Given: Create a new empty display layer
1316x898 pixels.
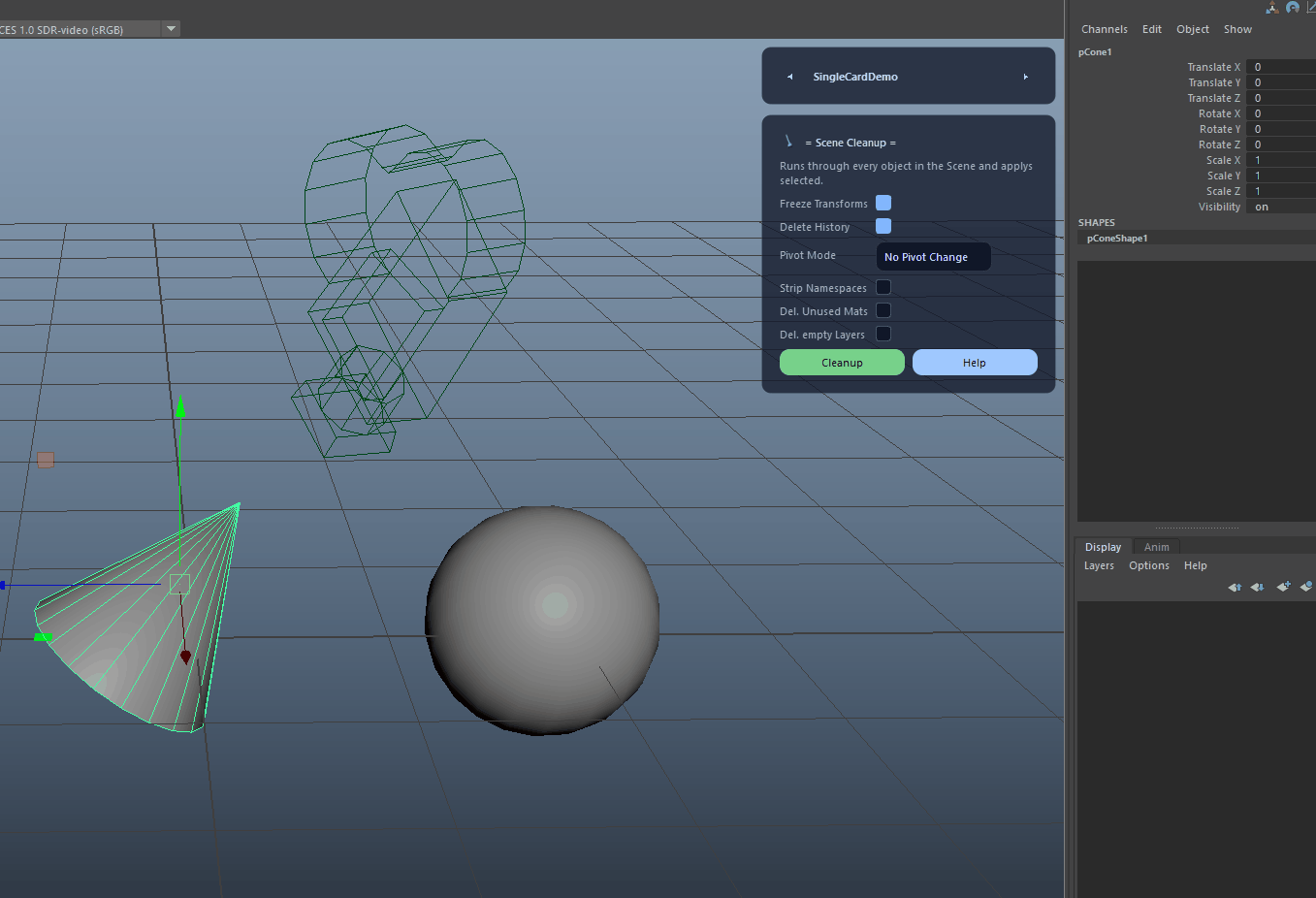Looking at the screenshot, I should (1283, 587).
